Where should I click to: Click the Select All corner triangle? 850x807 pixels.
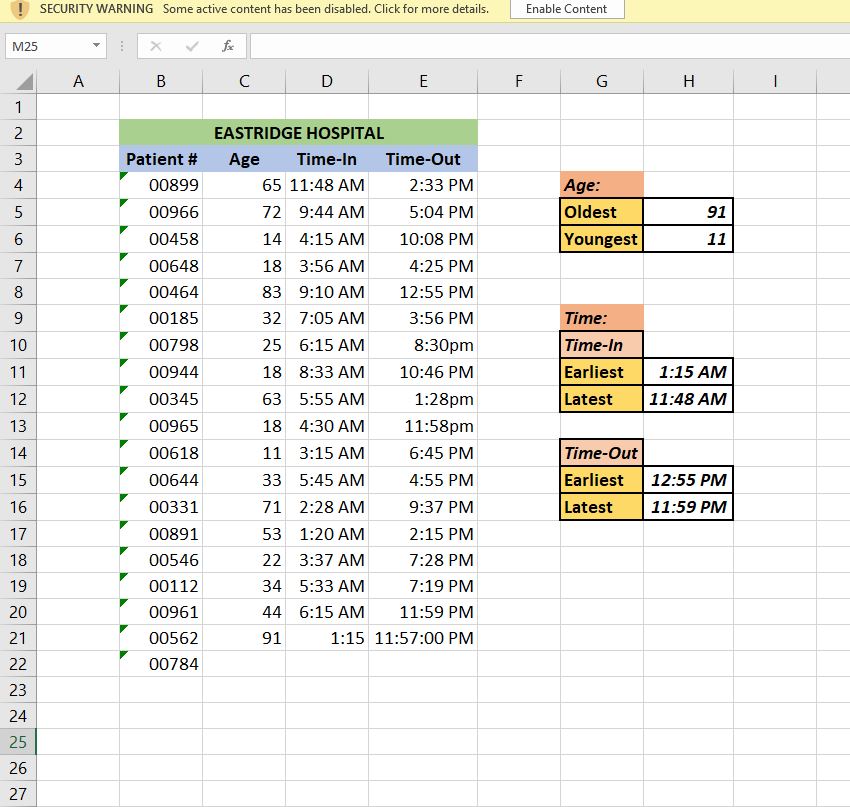(25, 82)
